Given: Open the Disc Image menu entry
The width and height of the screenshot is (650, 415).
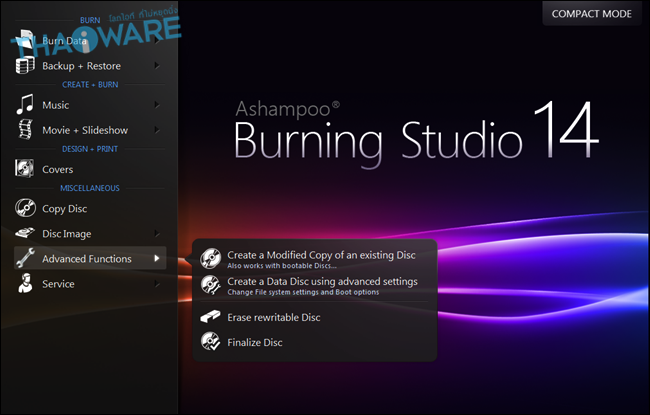Looking at the screenshot, I should click(x=90, y=234).
